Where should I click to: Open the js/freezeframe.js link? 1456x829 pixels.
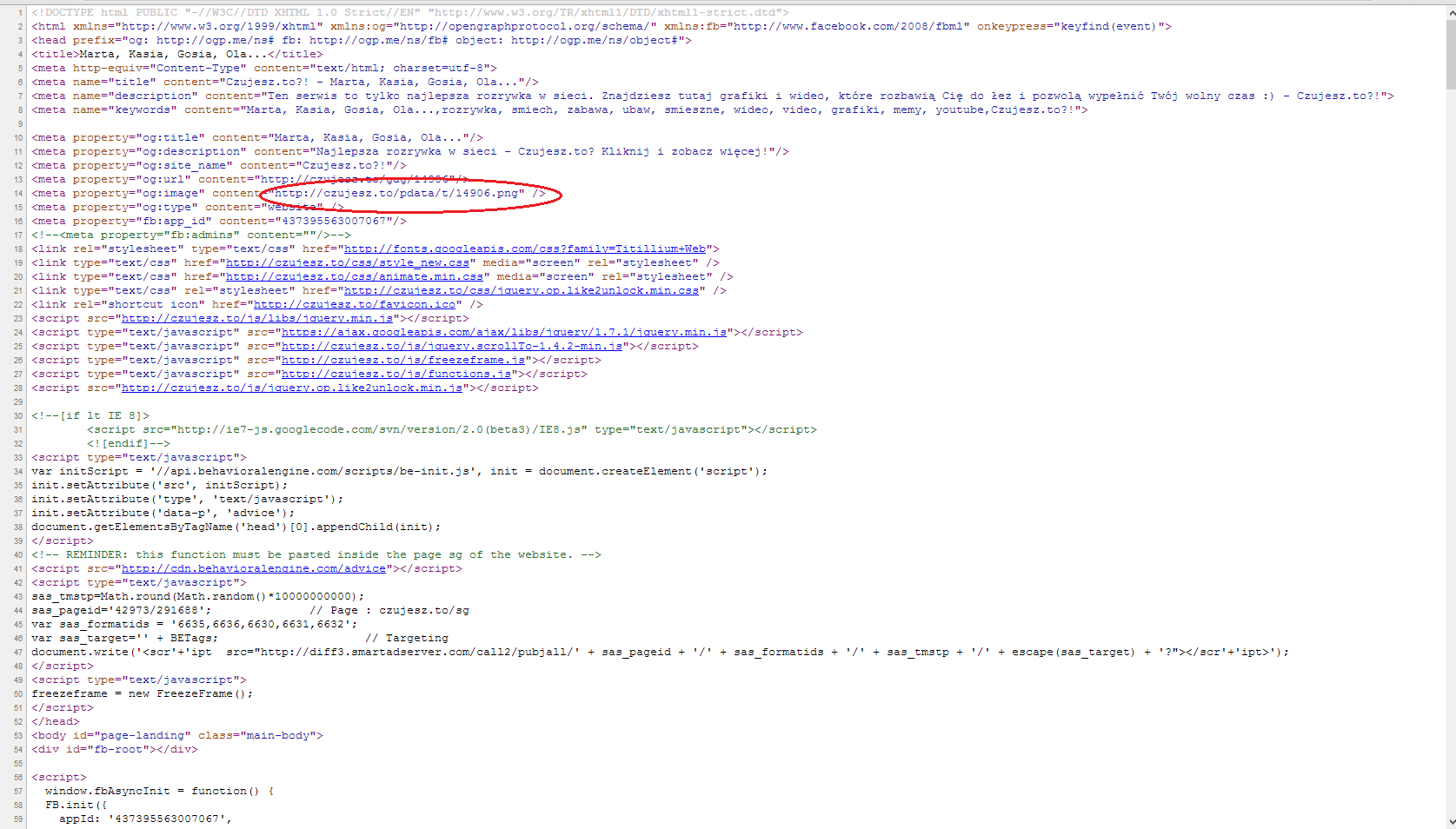pyautogui.click(x=403, y=360)
